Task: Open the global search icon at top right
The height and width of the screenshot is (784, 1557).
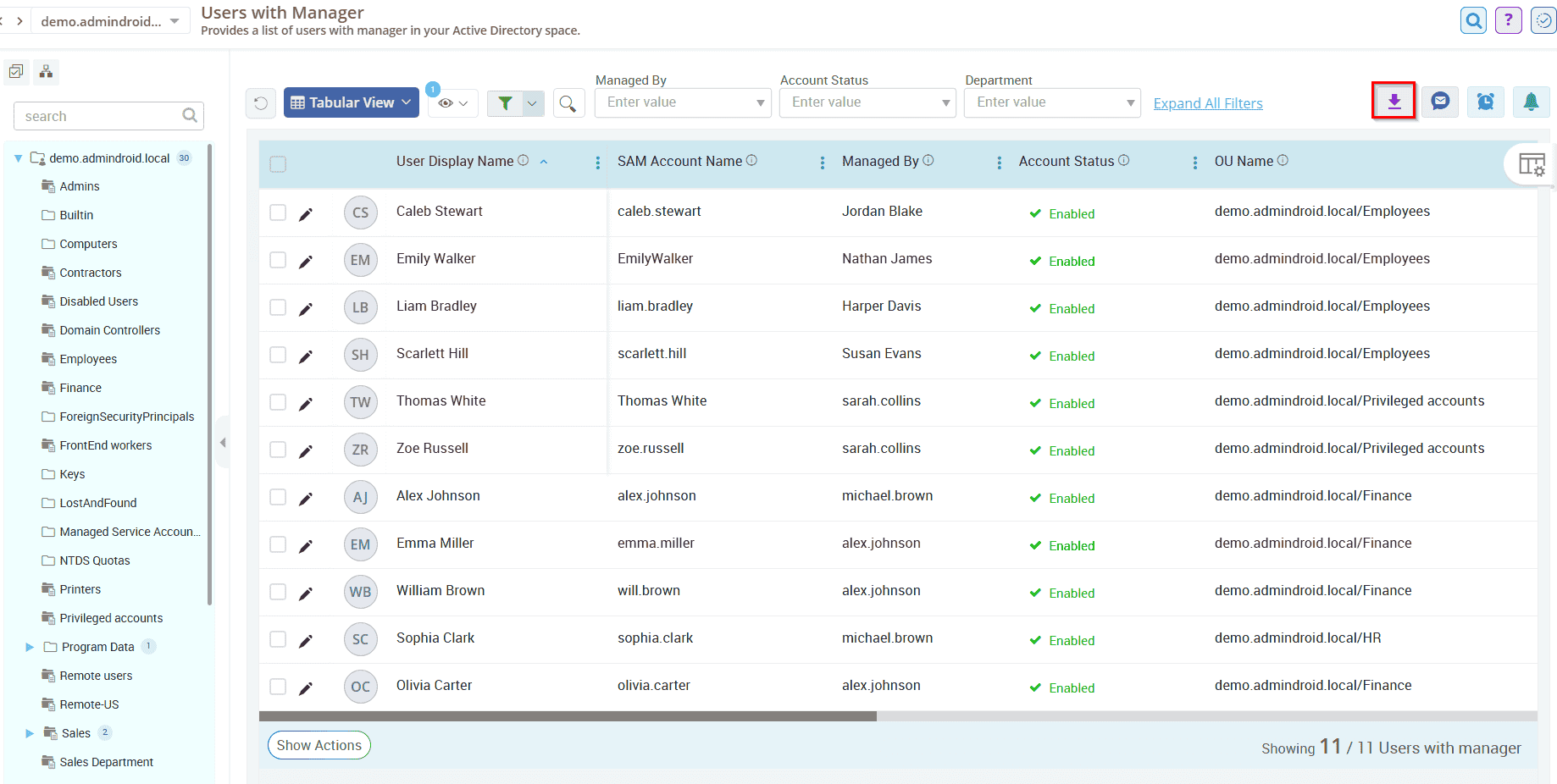Action: (x=1473, y=19)
